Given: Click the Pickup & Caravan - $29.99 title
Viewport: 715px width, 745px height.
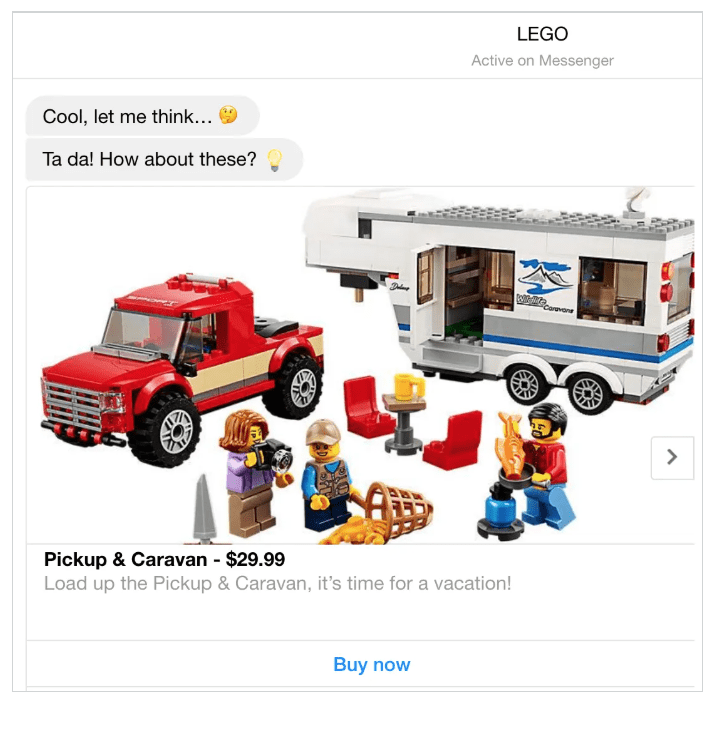Looking at the screenshot, I should pos(164,559).
